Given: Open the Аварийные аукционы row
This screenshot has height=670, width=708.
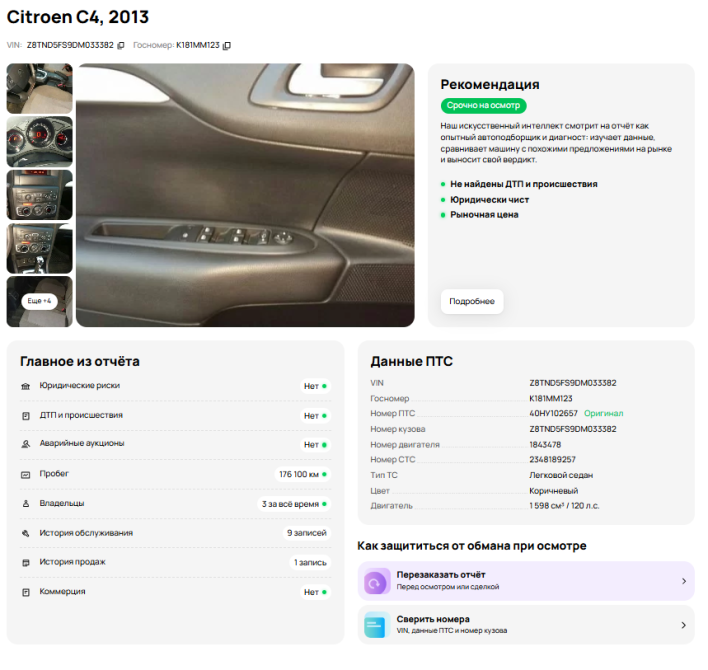Looking at the screenshot, I should point(176,445).
